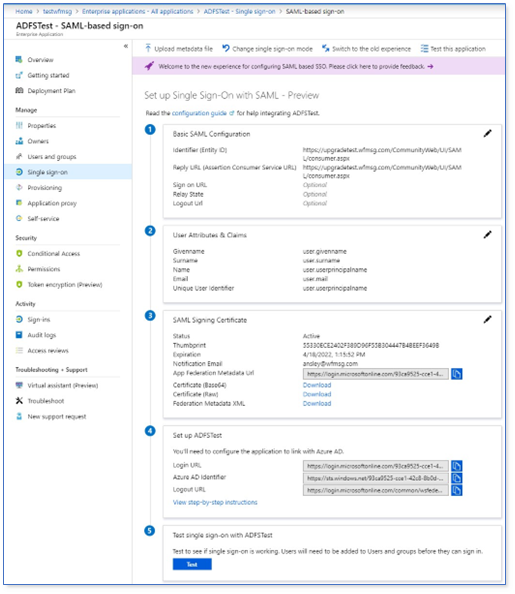Open Test this application in toolbar
515x594 pixels.
coord(453,48)
